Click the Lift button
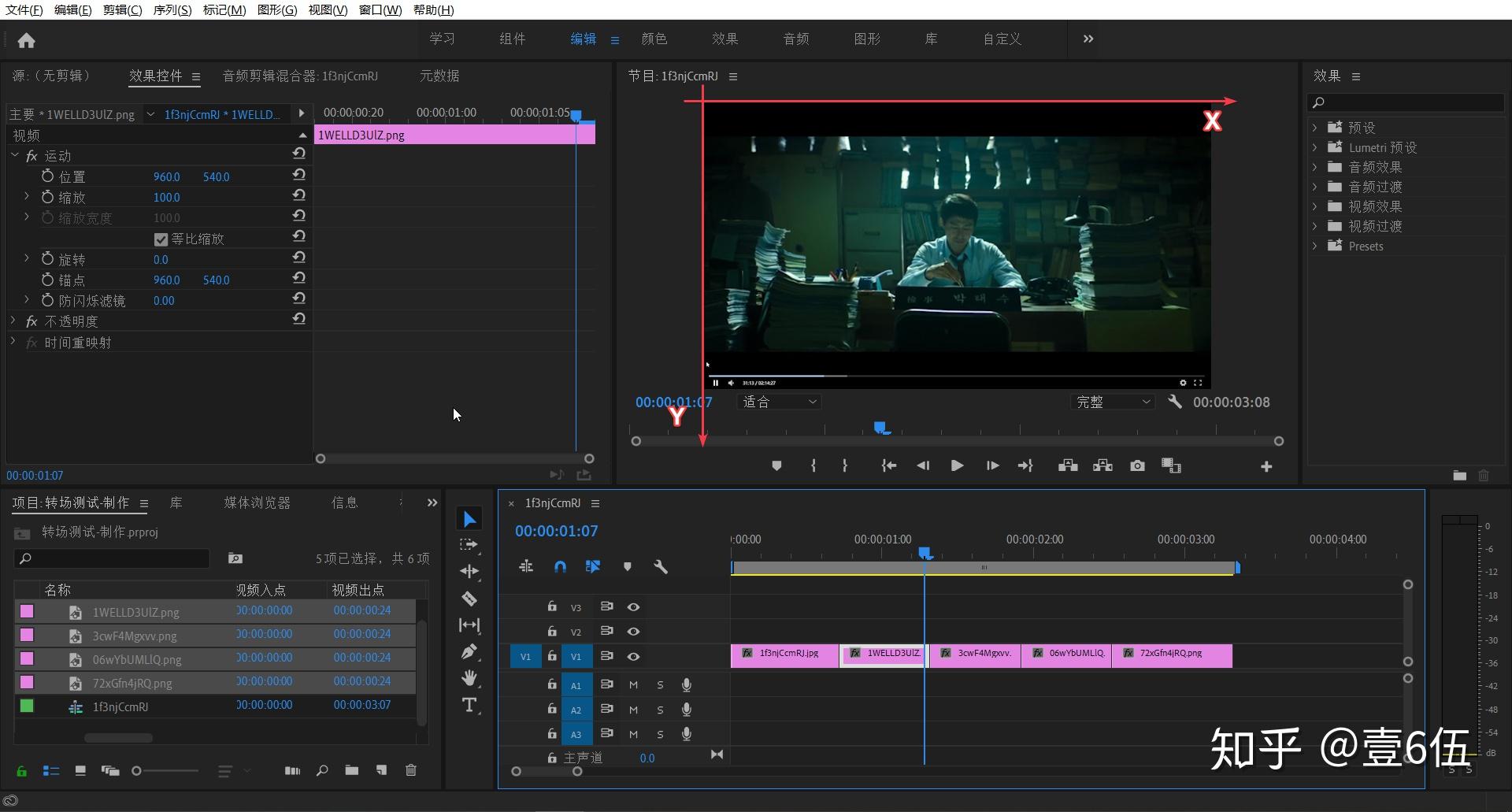 point(1068,466)
